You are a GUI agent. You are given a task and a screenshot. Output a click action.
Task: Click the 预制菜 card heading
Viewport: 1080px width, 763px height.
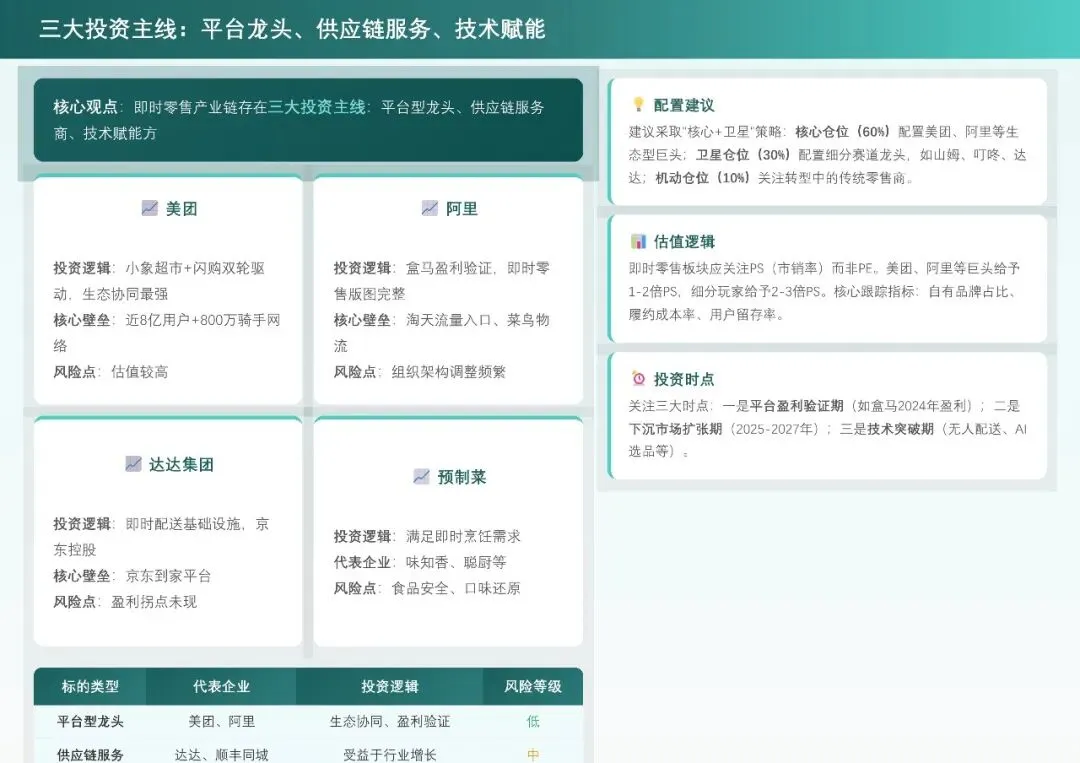pos(462,477)
